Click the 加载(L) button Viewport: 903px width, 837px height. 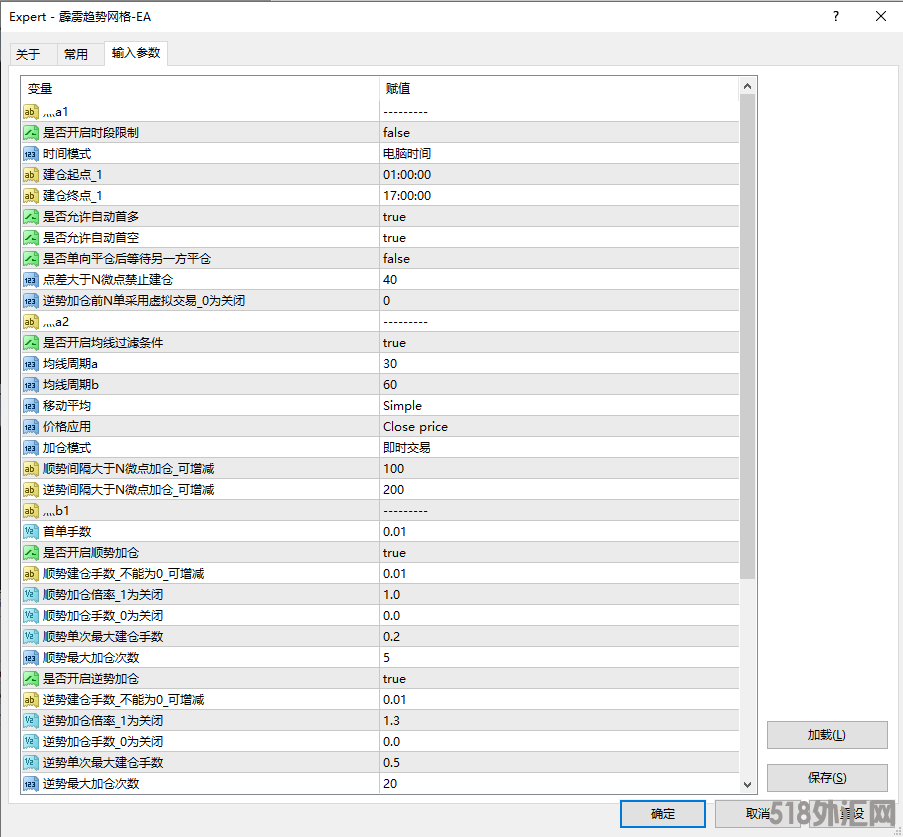(x=826, y=735)
